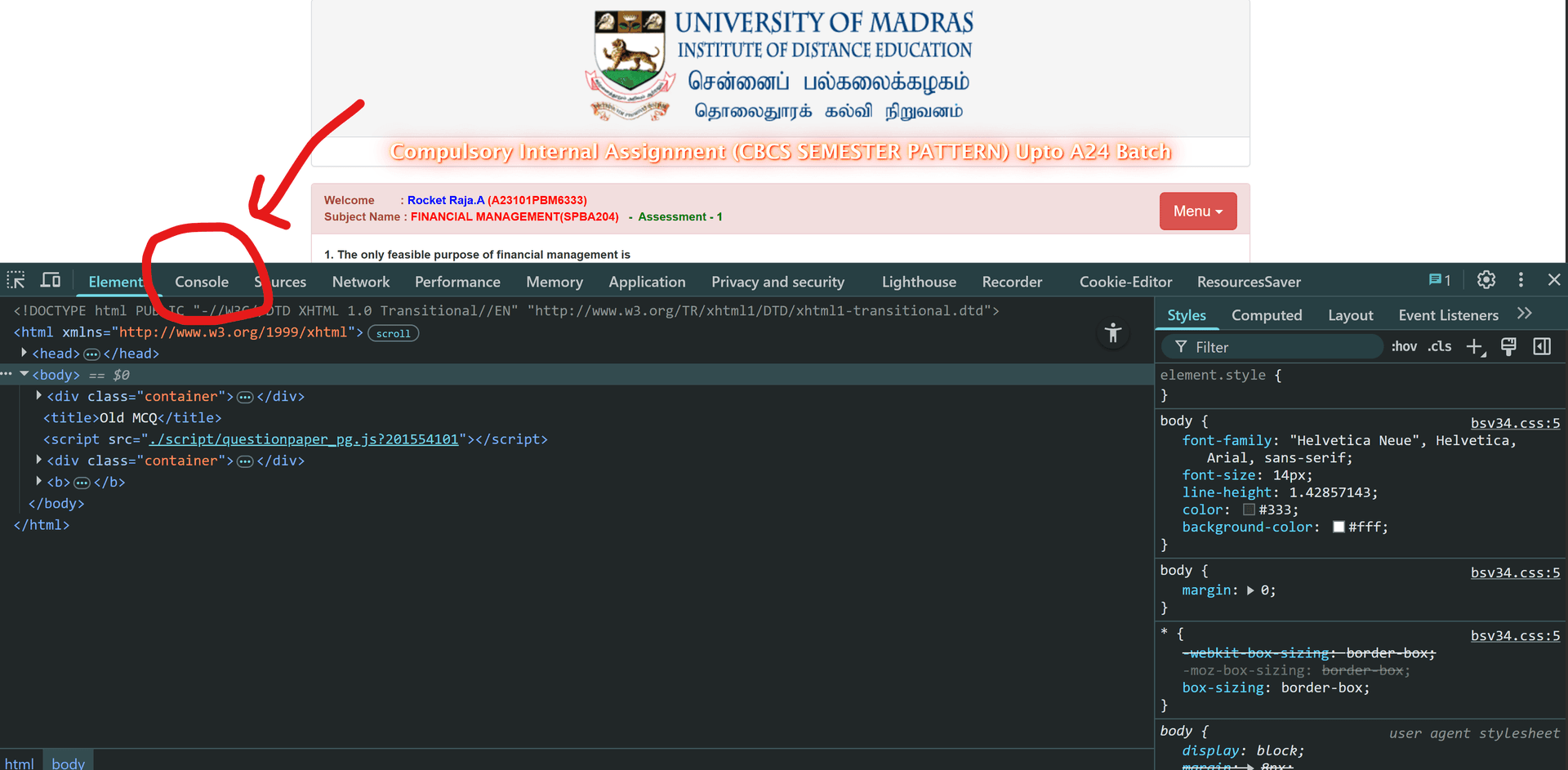Image resolution: width=1568 pixels, height=770 pixels.
Task: Expand the head element in the DOM tree
Action: (x=24, y=353)
